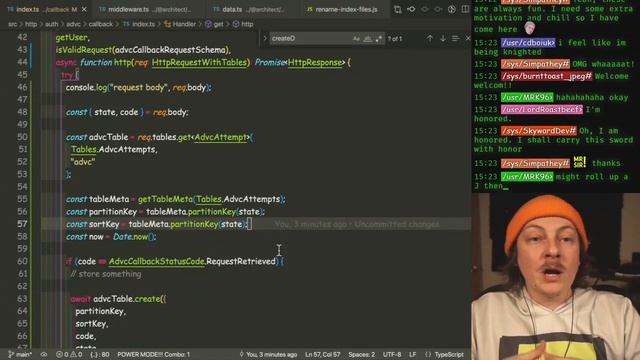Split the editor with split icon

(x=465, y=9)
